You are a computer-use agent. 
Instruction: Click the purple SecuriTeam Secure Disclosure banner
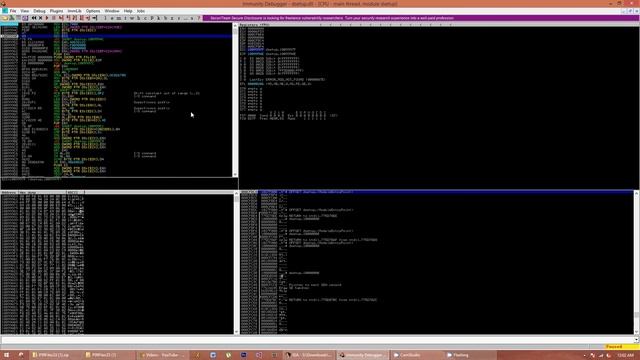click(421, 18)
